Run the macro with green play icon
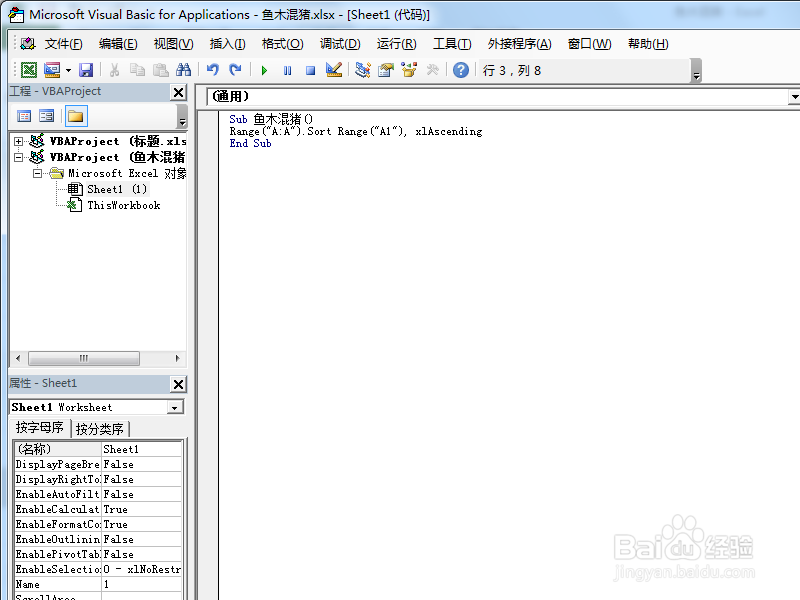 point(264,70)
